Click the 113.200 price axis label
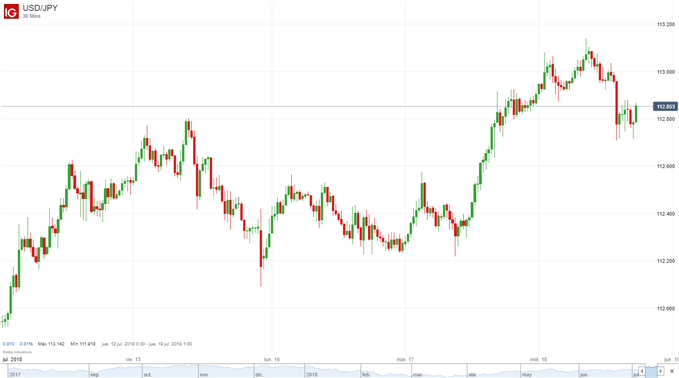The width and height of the screenshot is (679, 378). [666, 25]
